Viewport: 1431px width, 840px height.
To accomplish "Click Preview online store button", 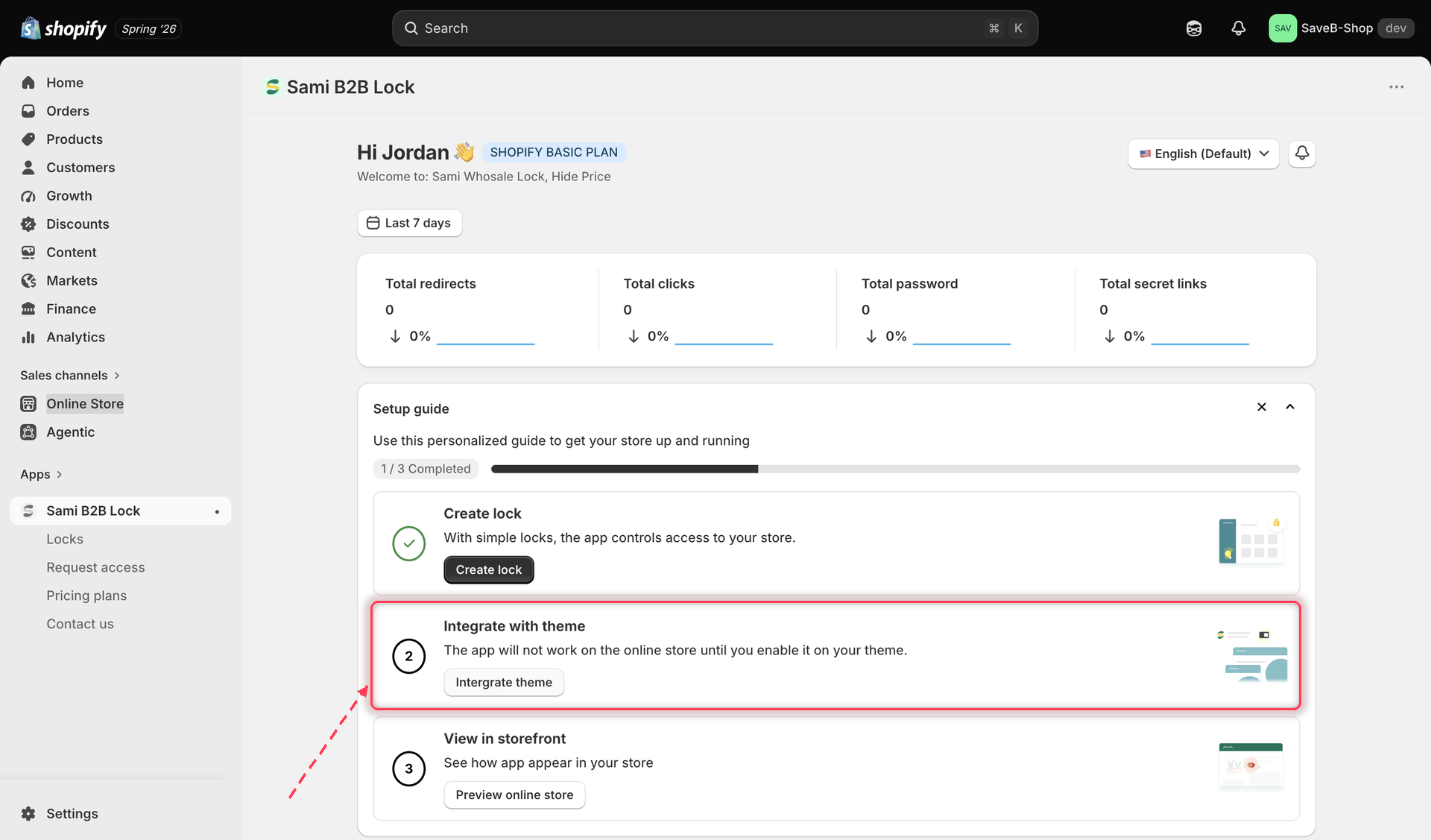I will (x=514, y=795).
